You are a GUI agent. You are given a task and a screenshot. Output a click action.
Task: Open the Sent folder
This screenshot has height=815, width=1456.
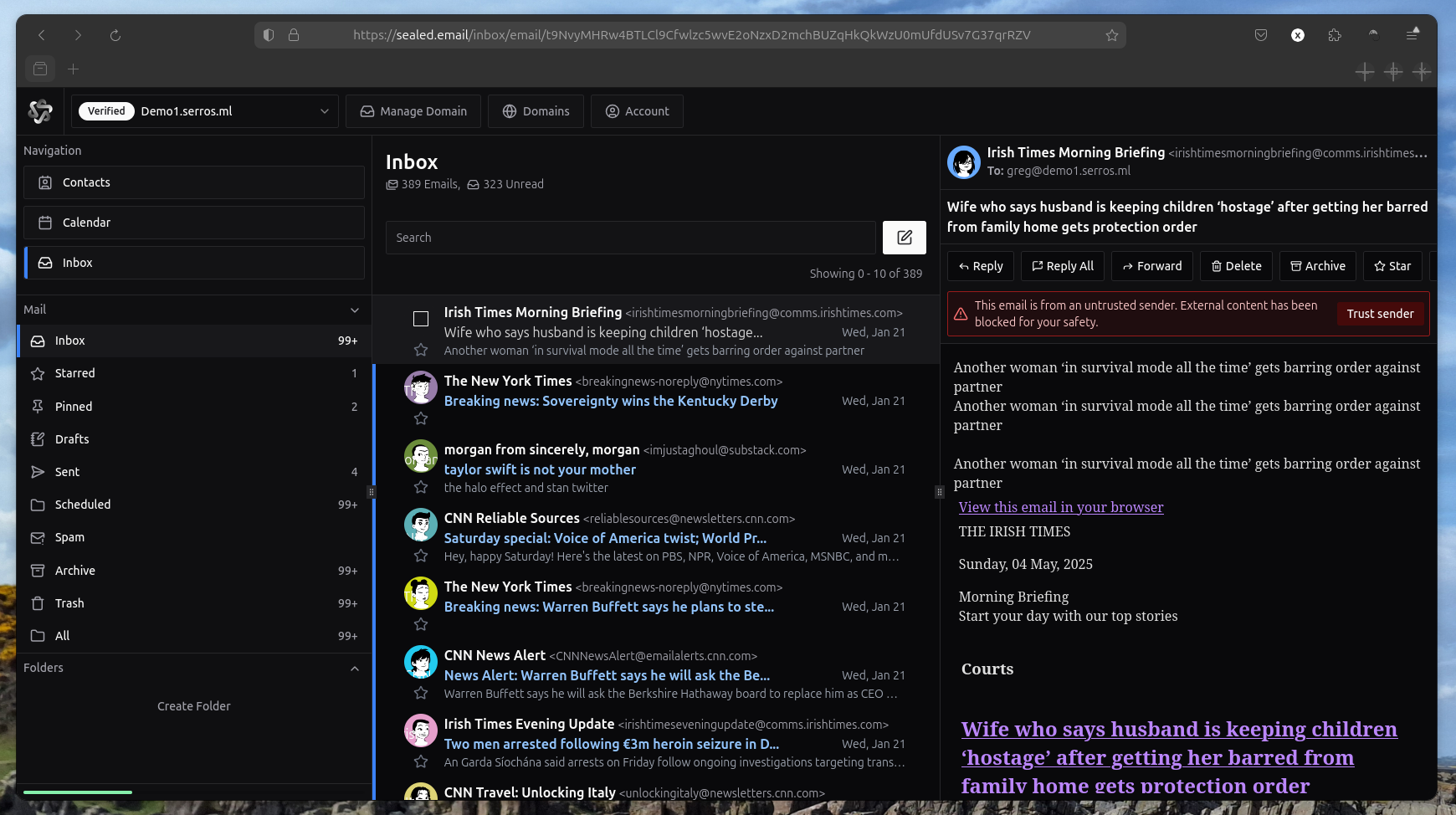pyautogui.click(x=194, y=472)
